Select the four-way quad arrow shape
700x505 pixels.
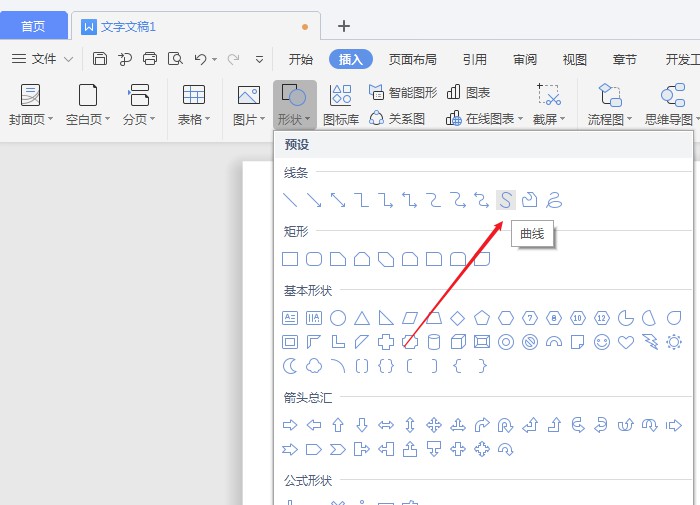[x=434, y=425]
